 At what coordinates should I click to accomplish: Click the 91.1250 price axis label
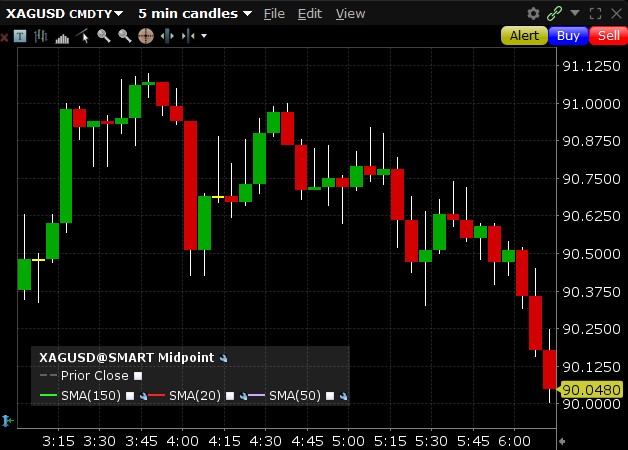(592, 66)
